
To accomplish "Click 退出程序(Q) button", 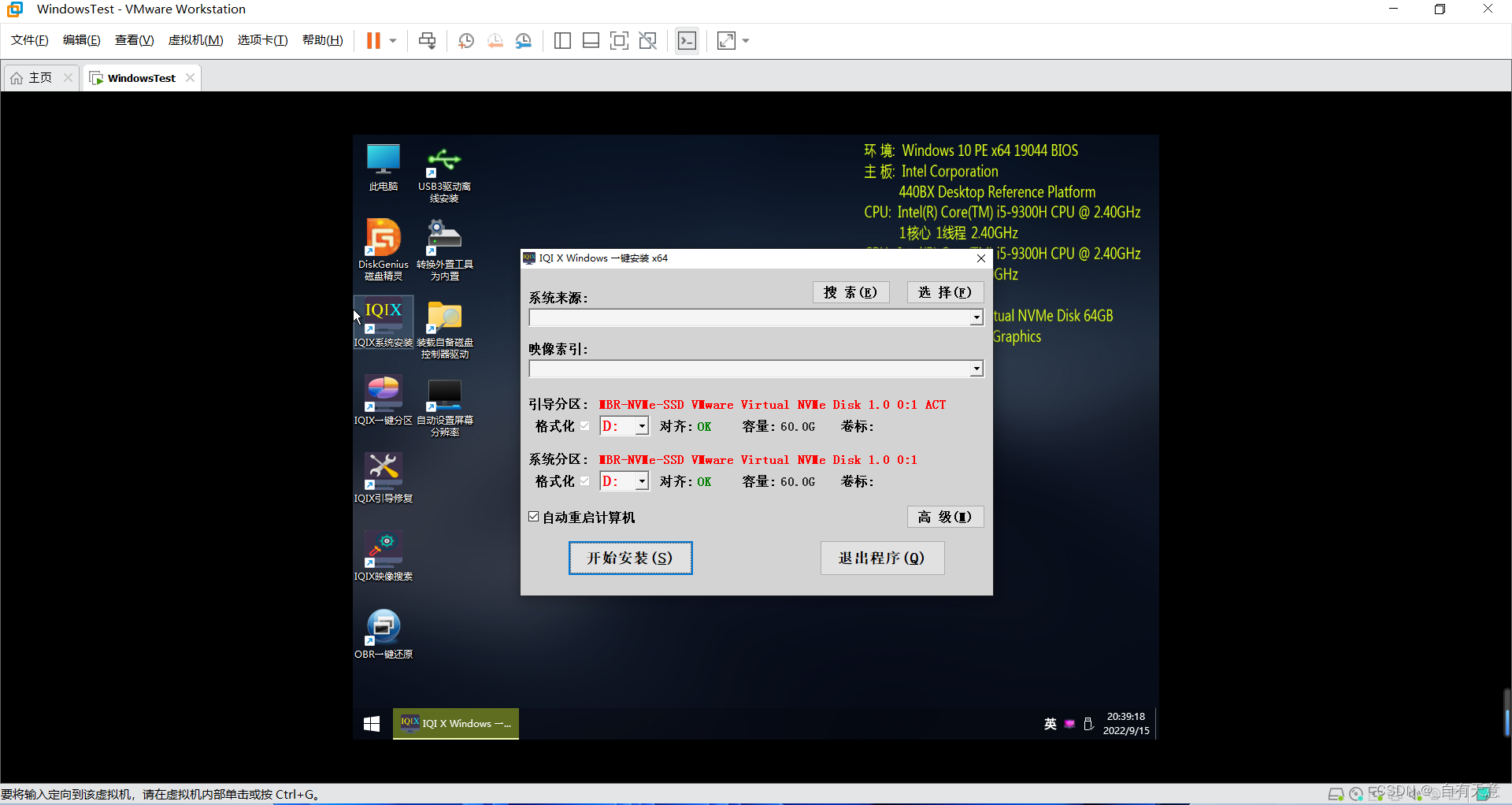I will [x=882, y=558].
